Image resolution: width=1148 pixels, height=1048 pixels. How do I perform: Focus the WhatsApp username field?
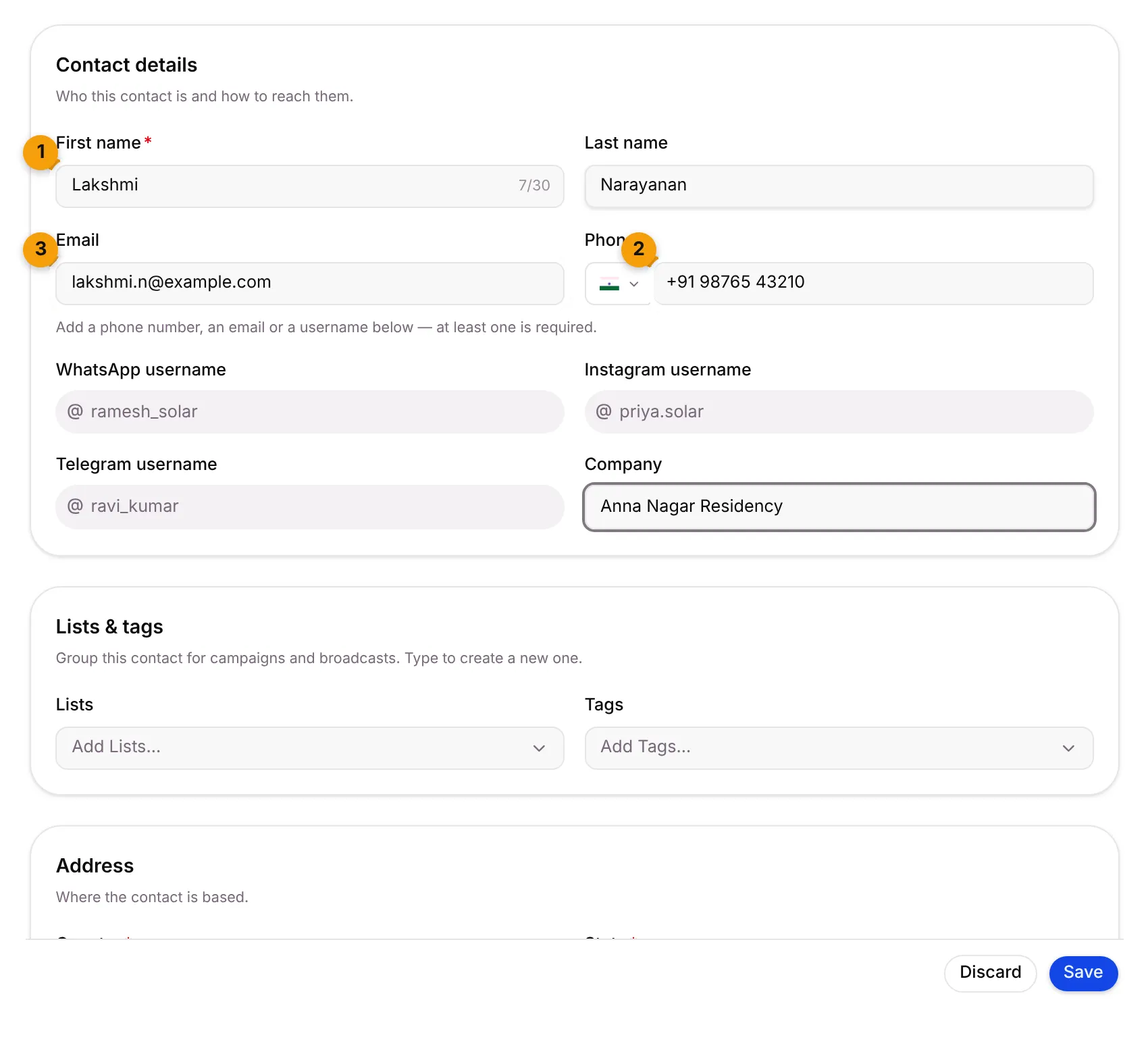click(310, 412)
